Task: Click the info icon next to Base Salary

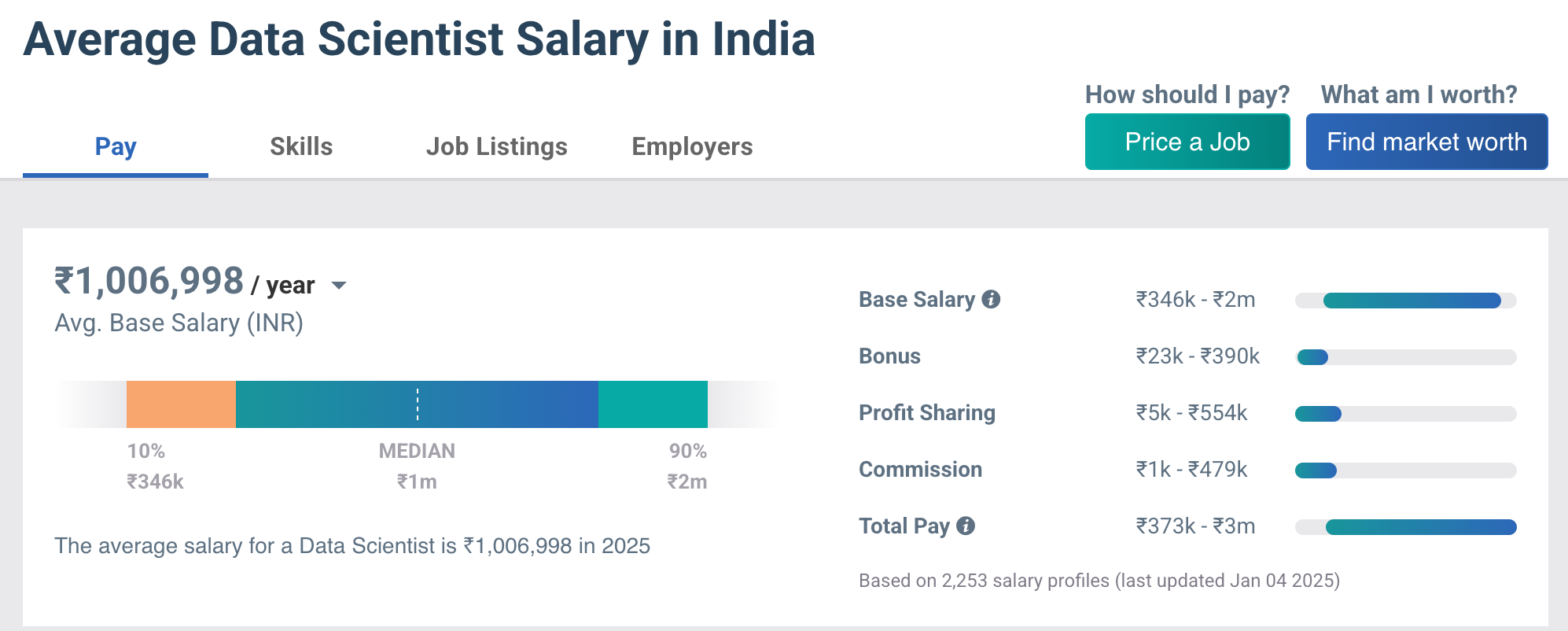Action: 991,299
